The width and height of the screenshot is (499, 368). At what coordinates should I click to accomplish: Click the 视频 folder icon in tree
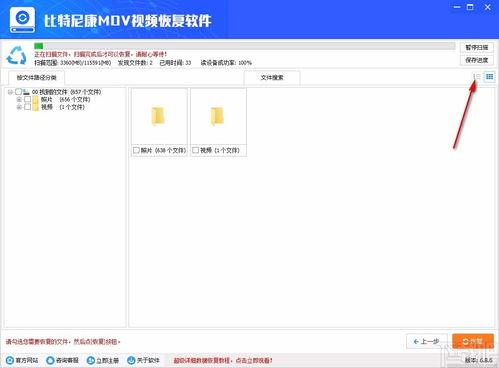click(35, 107)
